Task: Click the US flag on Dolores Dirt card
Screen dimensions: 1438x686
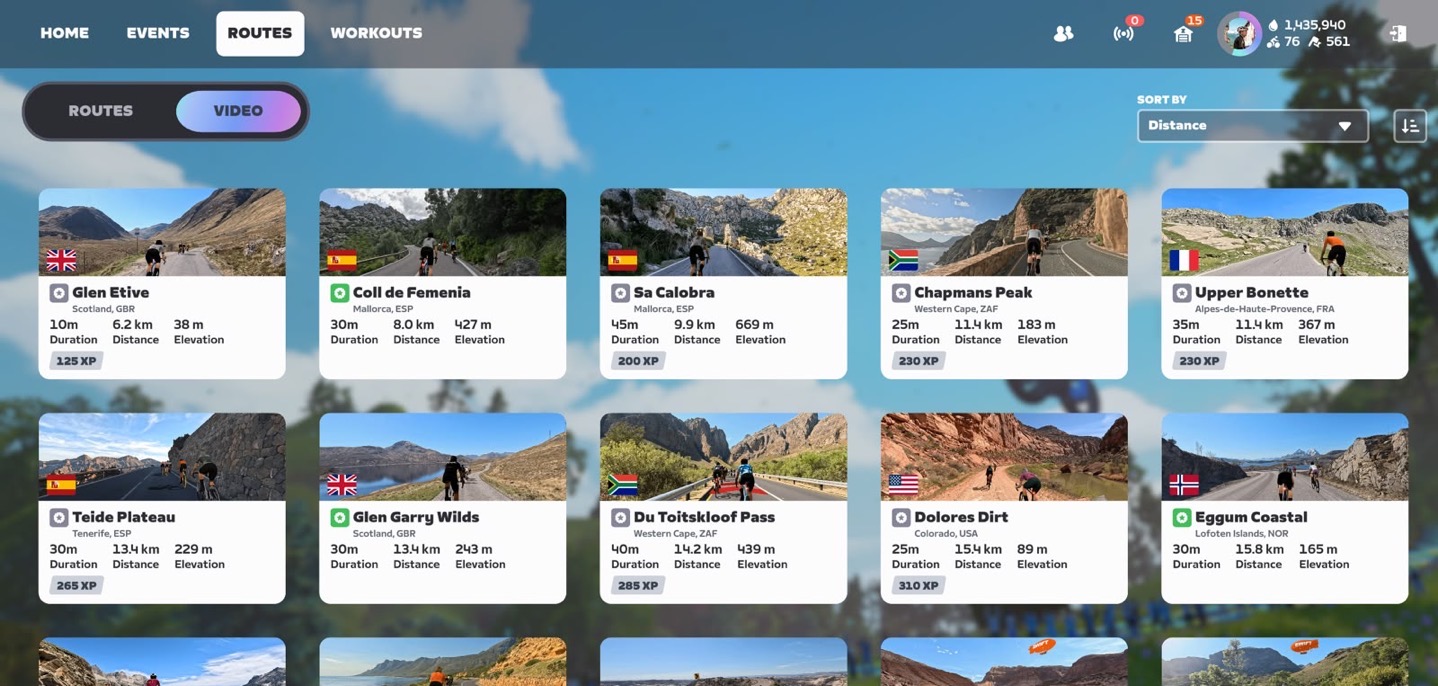Action: (903, 485)
